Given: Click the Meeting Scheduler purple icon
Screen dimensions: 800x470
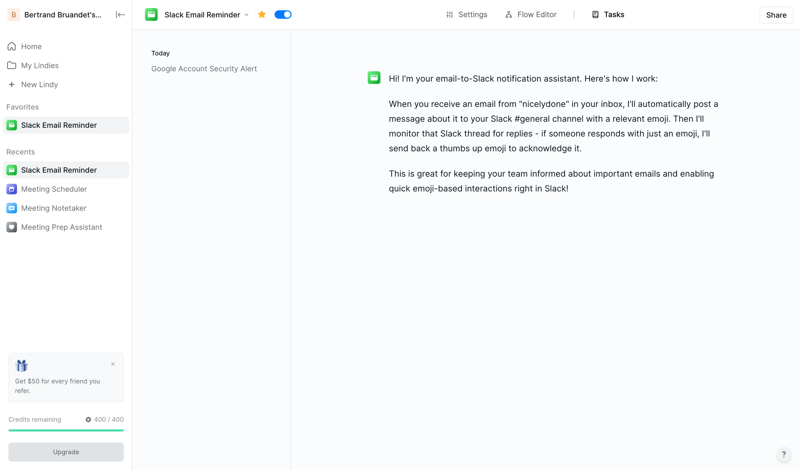Looking at the screenshot, I should tap(11, 189).
